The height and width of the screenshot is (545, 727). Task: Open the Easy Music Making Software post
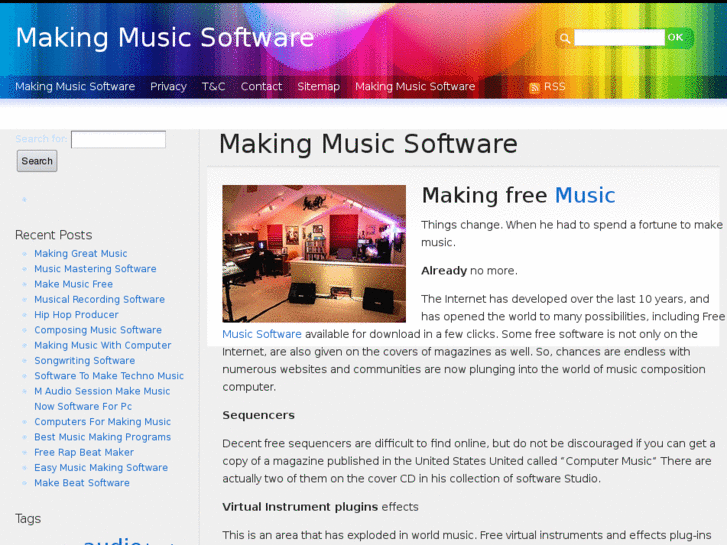point(101,468)
